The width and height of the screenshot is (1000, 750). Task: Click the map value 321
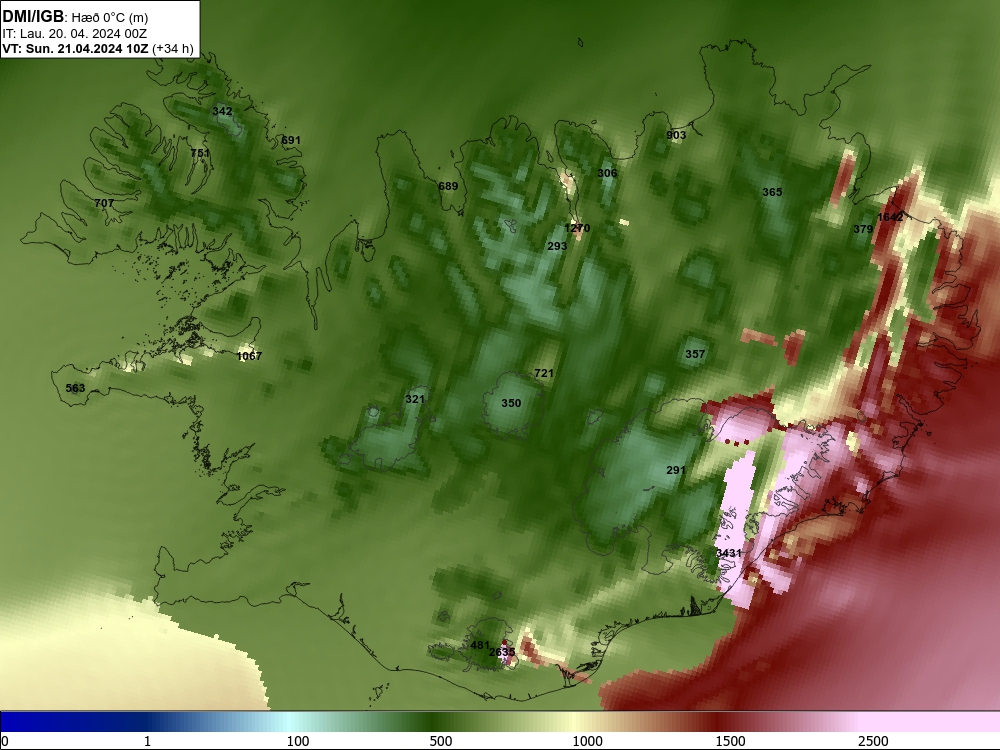pyautogui.click(x=415, y=399)
